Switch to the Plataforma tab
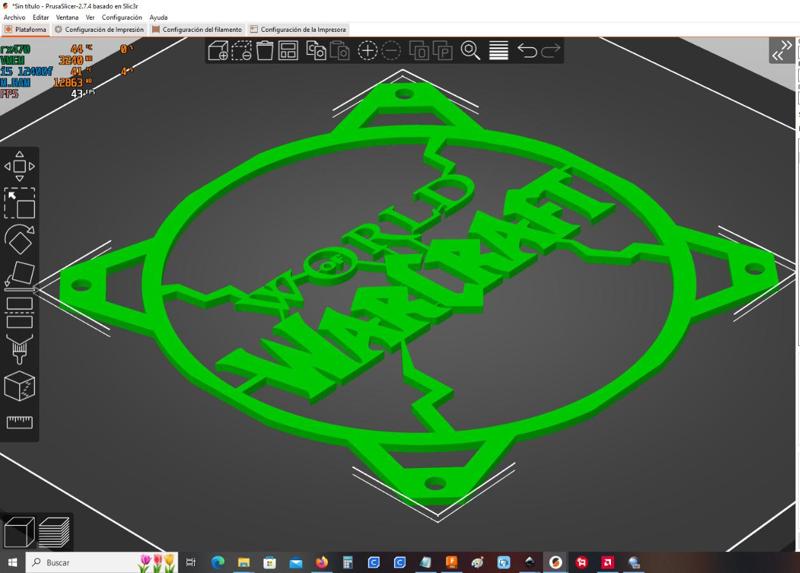Viewport: 800px width, 573px height. [x=26, y=30]
